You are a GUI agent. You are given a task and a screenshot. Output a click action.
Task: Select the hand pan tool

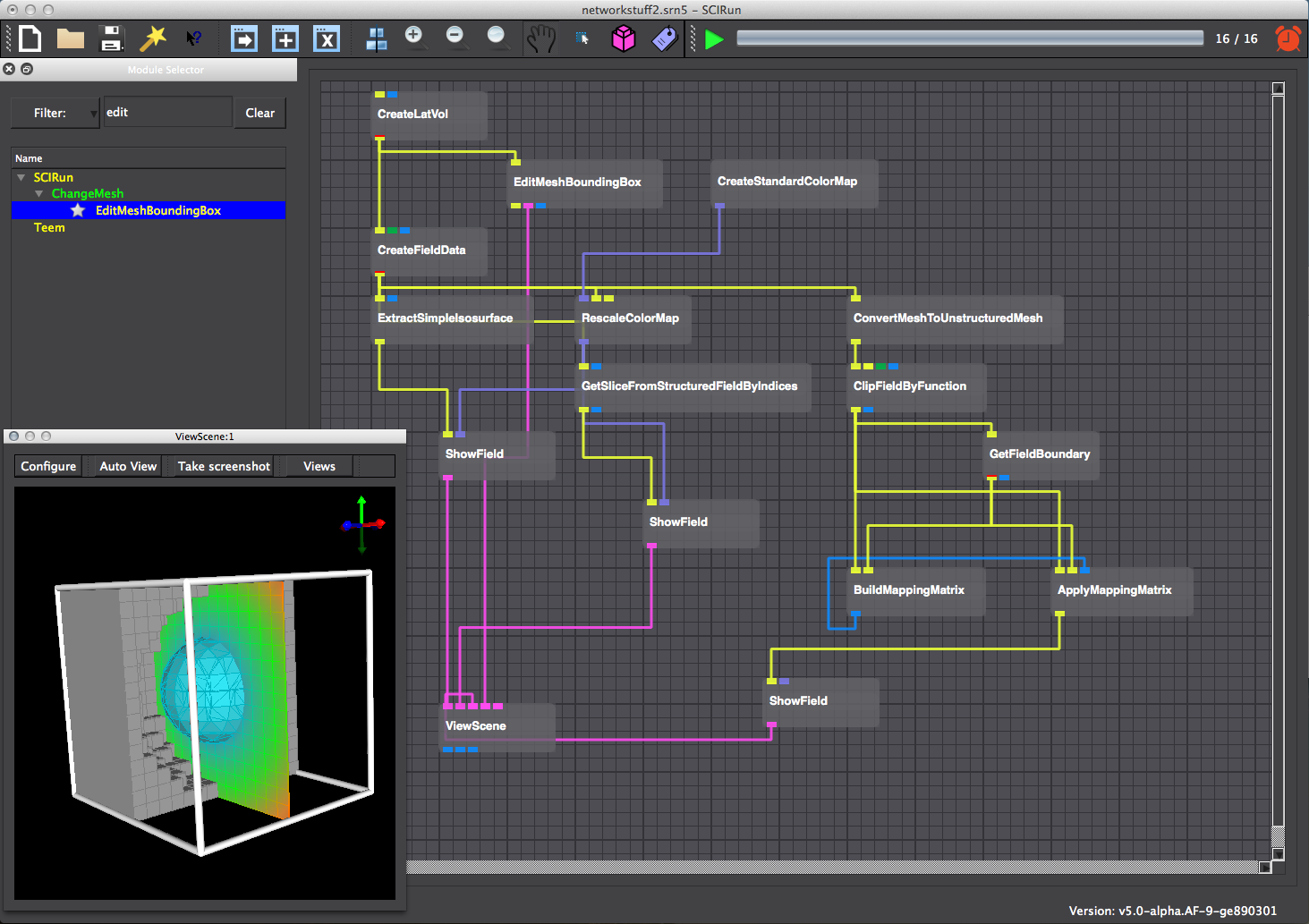[540, 38]
